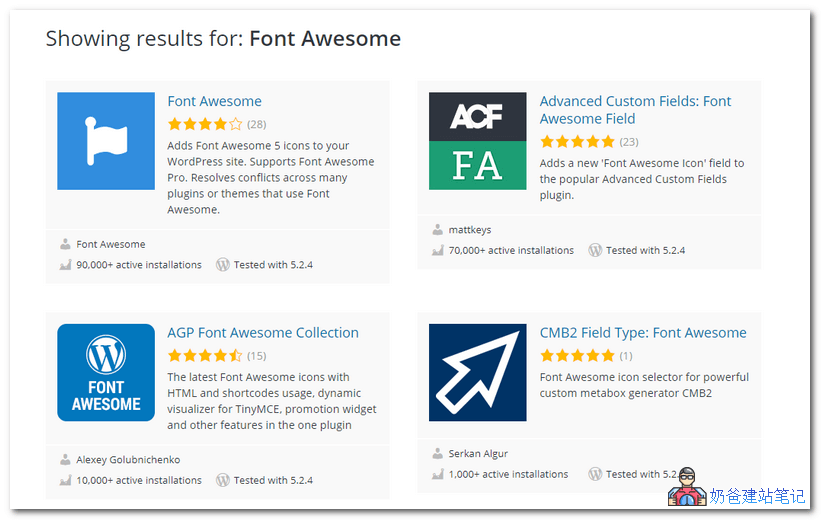Click the author name Alexey Golubnichenko
821x520 pixels.
click(128, 460)
